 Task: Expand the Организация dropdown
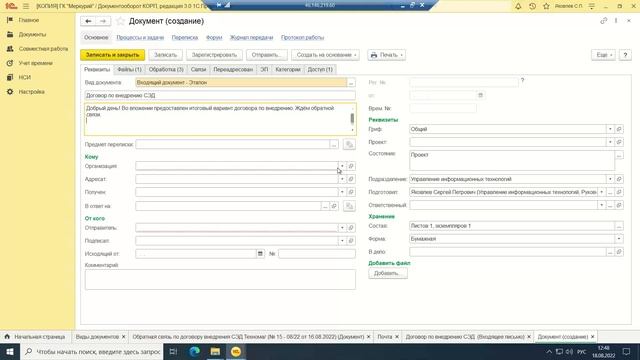342,166
